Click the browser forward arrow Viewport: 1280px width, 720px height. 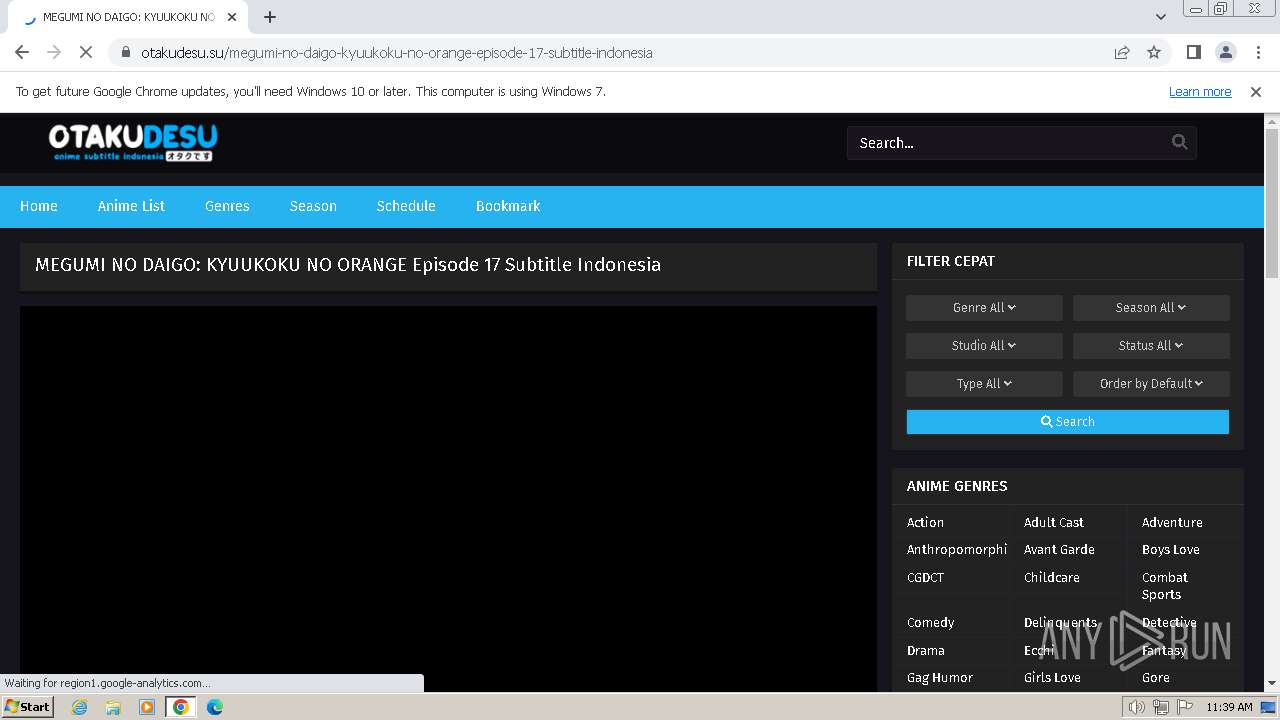(x=54, y=52)
